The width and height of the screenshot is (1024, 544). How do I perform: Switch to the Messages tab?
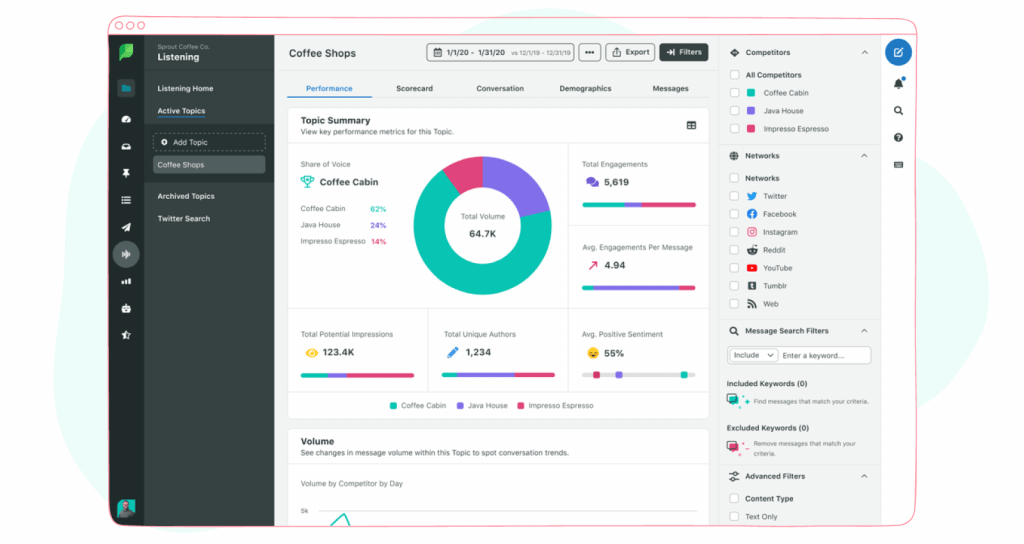(x=670, y=89)
